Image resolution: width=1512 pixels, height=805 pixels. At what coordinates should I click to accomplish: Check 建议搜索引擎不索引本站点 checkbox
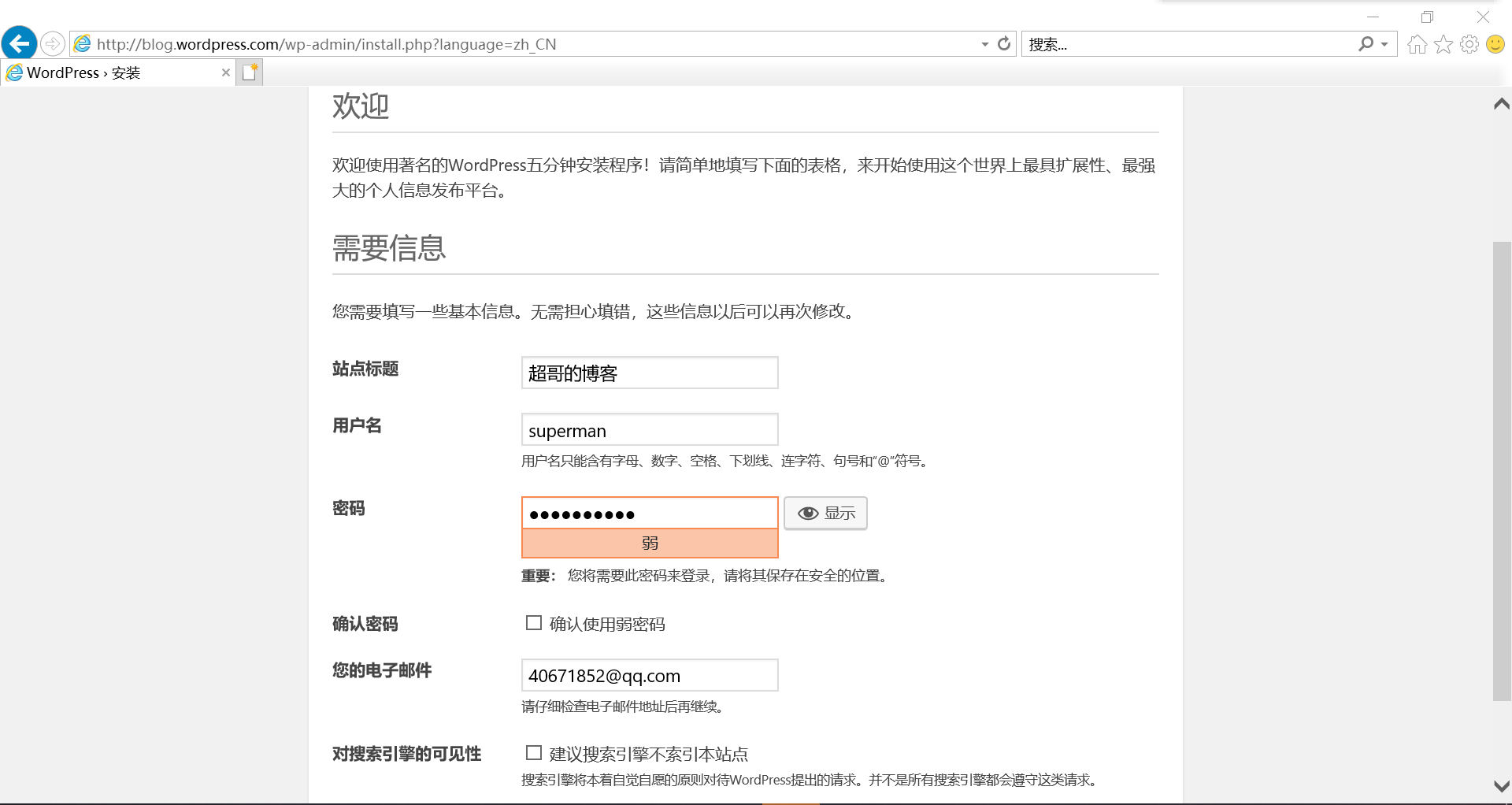click(x=534, y=753)
